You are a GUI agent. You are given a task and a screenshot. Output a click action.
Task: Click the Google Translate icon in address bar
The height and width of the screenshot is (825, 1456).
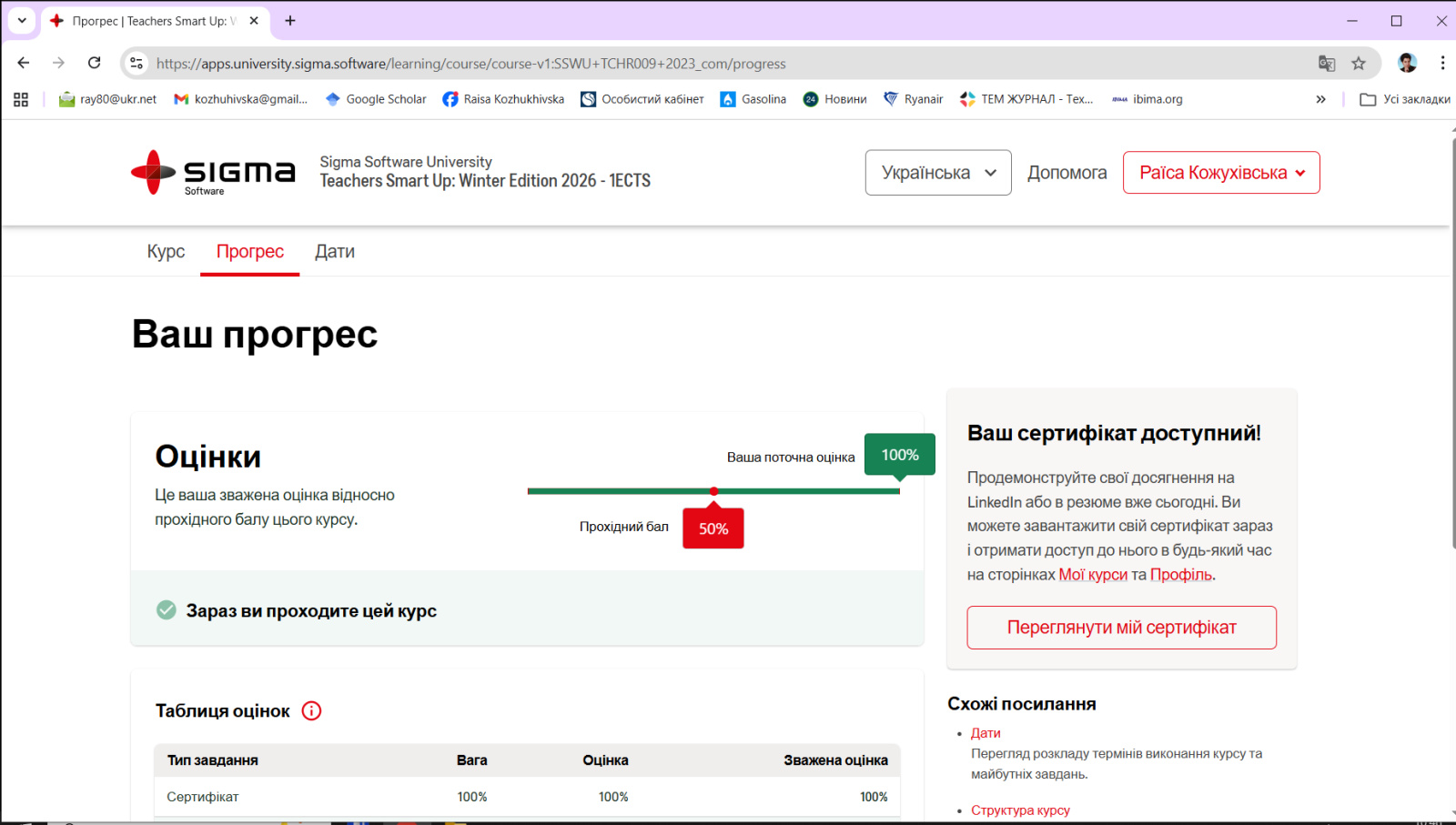[x=1327, y=64]
